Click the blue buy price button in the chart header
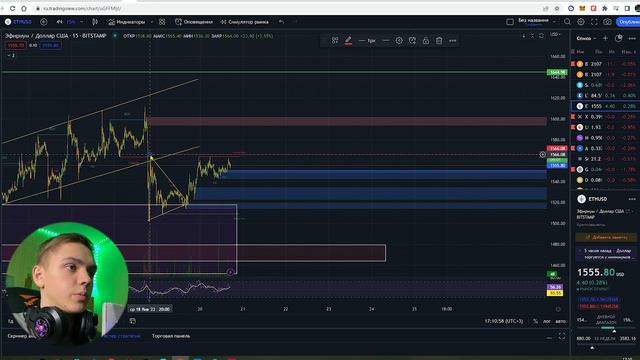The image size is (640, 360). click(x=51, y=45)
